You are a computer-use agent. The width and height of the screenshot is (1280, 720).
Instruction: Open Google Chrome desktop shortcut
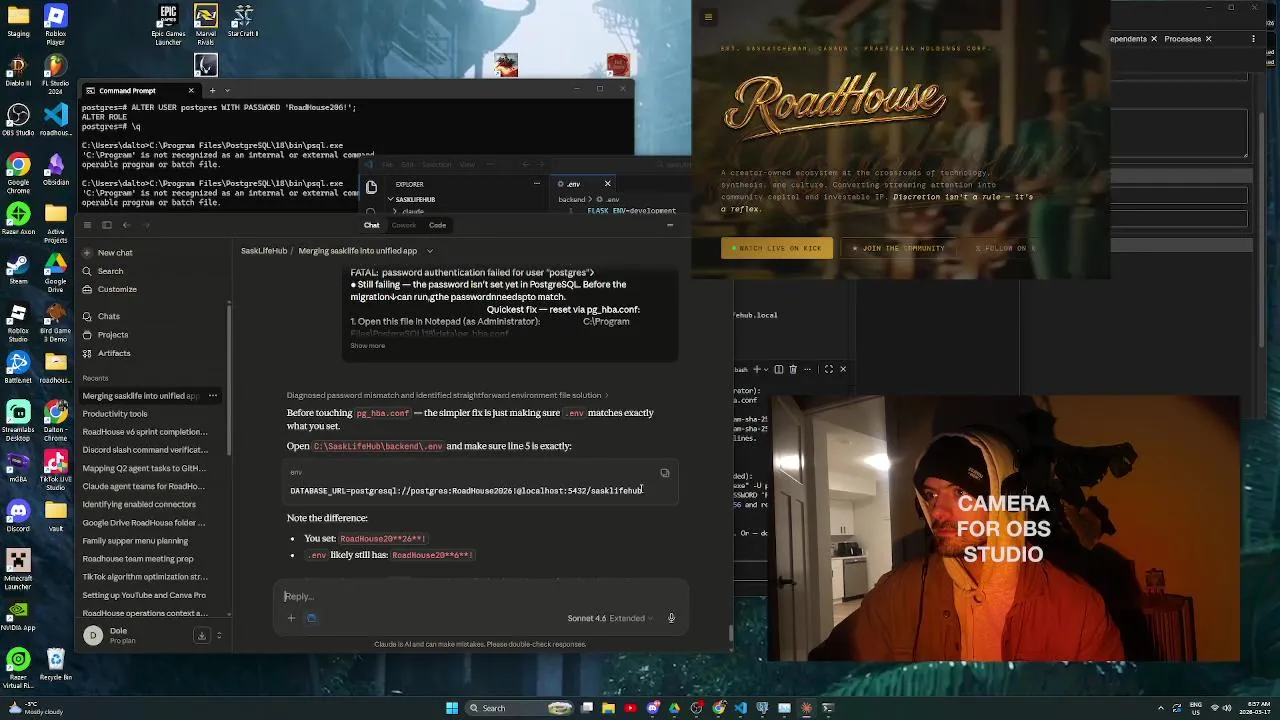[x=18, y=172]
